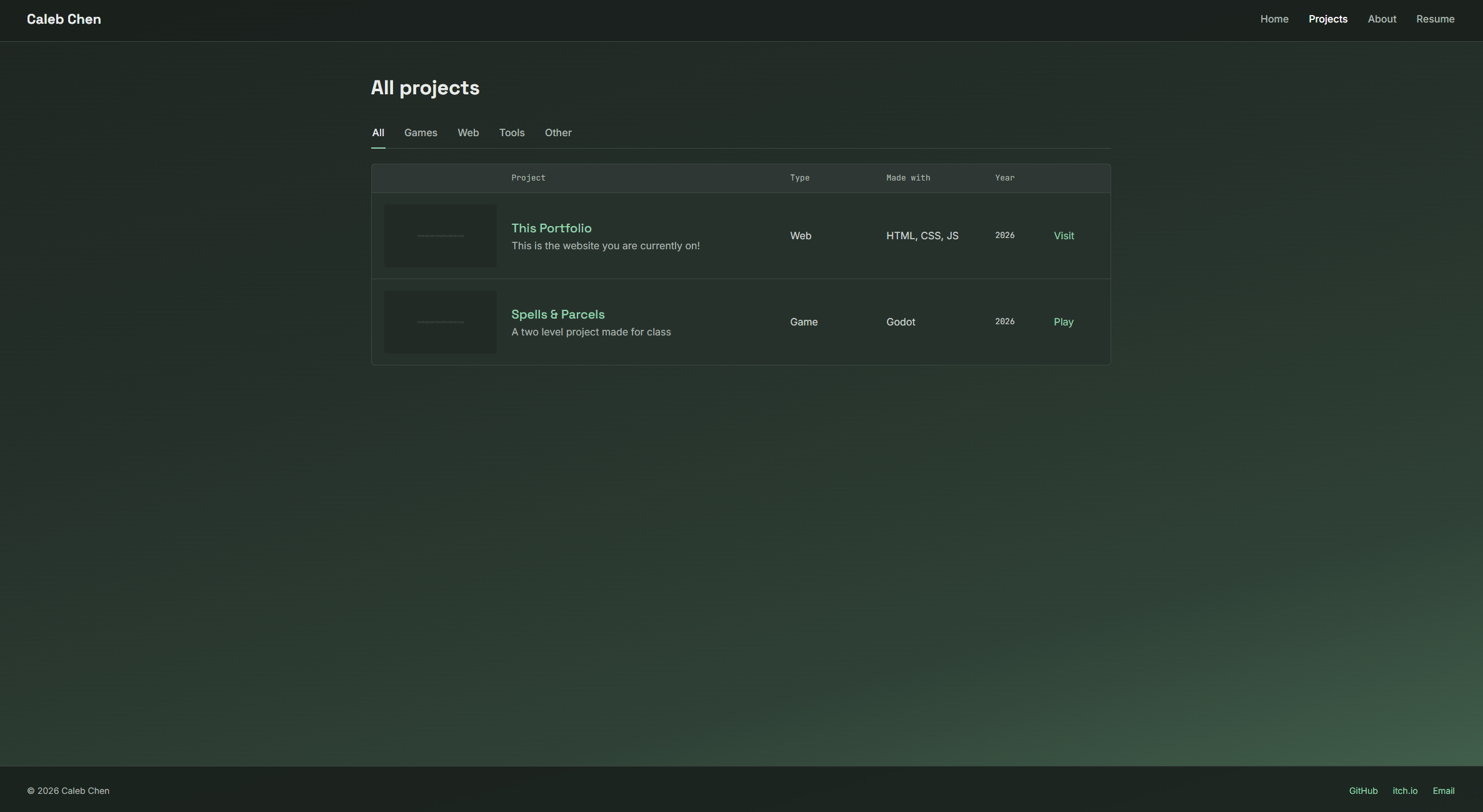Screen dimensions: 1483x812
Task: Click the HTML, CSS, JS cell
Action: pyautogui.click(x=922, y=236)
